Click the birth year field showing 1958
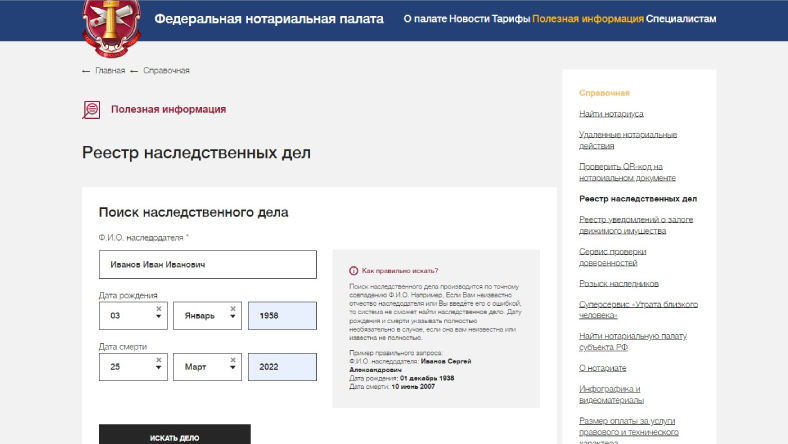 click(281, 315)
